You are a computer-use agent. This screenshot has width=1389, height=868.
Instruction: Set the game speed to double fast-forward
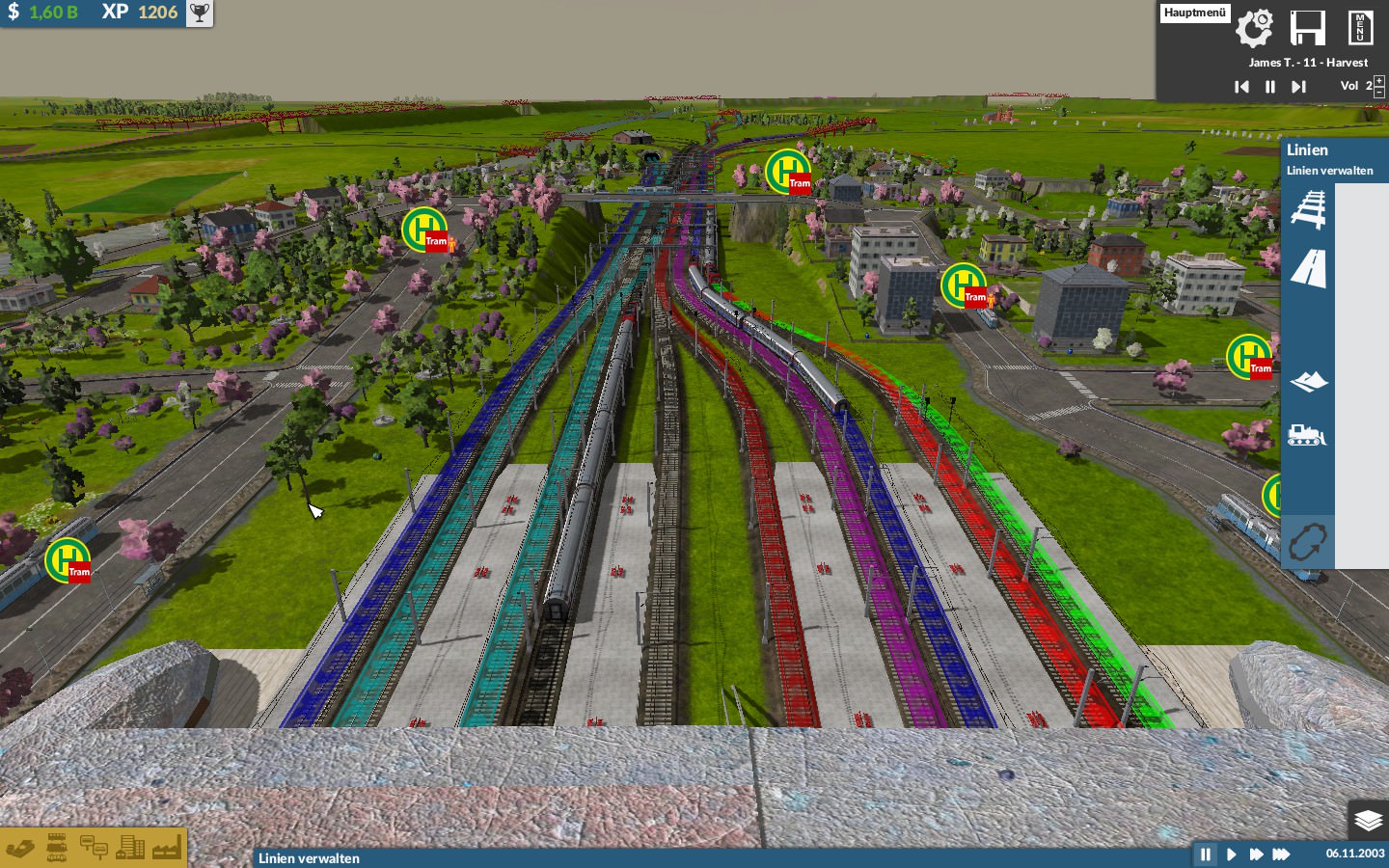click(x=1256, y=854)
